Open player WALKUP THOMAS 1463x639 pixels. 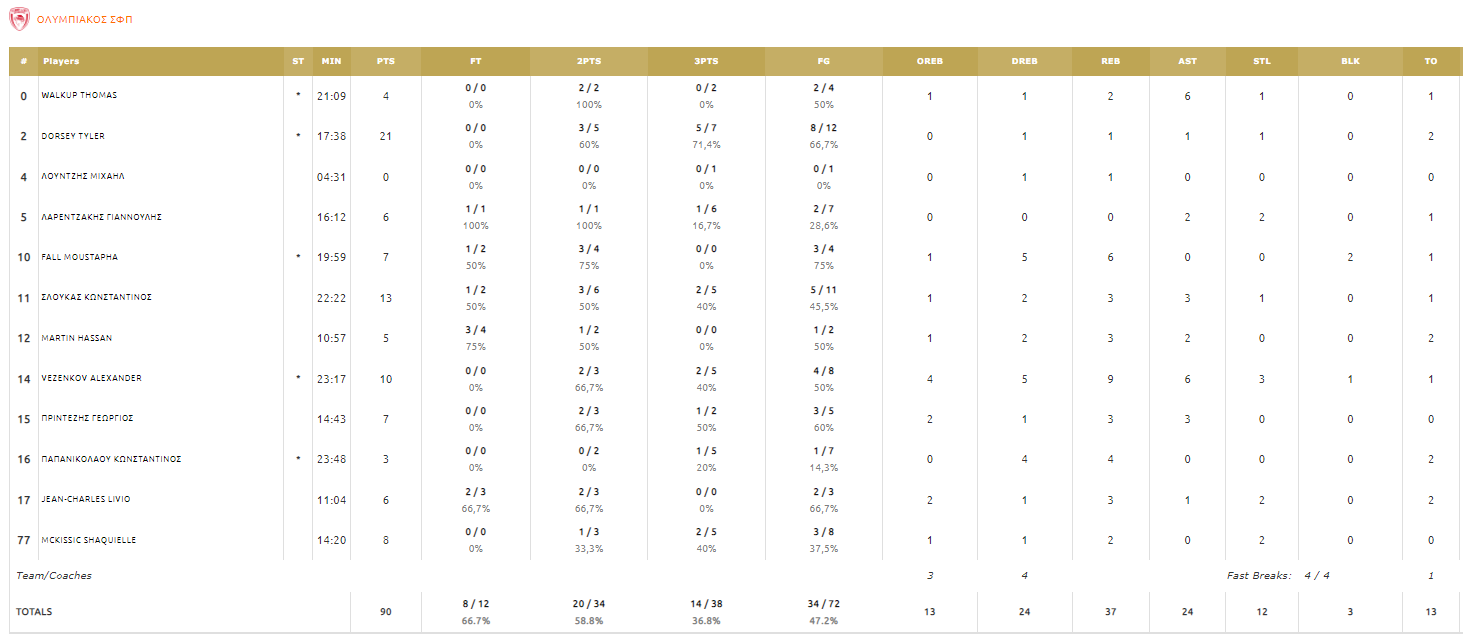[x=79, y=95]
